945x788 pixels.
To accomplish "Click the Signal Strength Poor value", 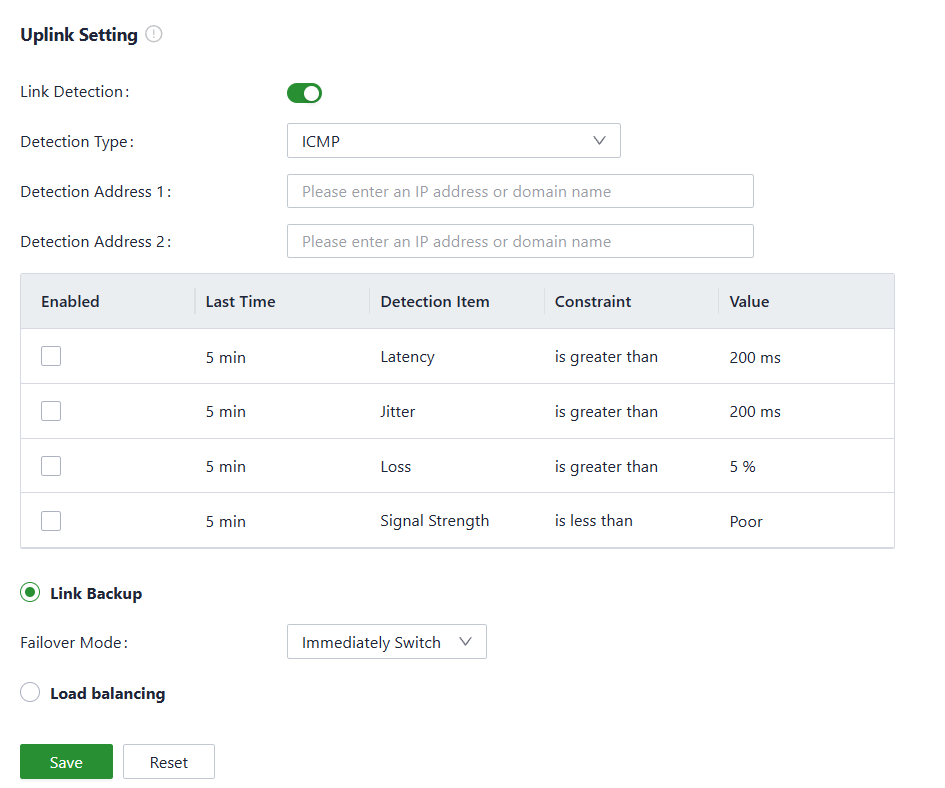I will [x=746, y=522].
